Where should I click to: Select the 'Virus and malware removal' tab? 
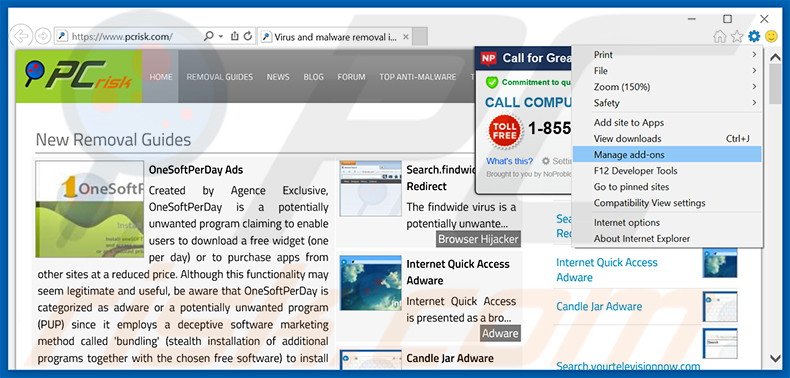tap(335, 37)
